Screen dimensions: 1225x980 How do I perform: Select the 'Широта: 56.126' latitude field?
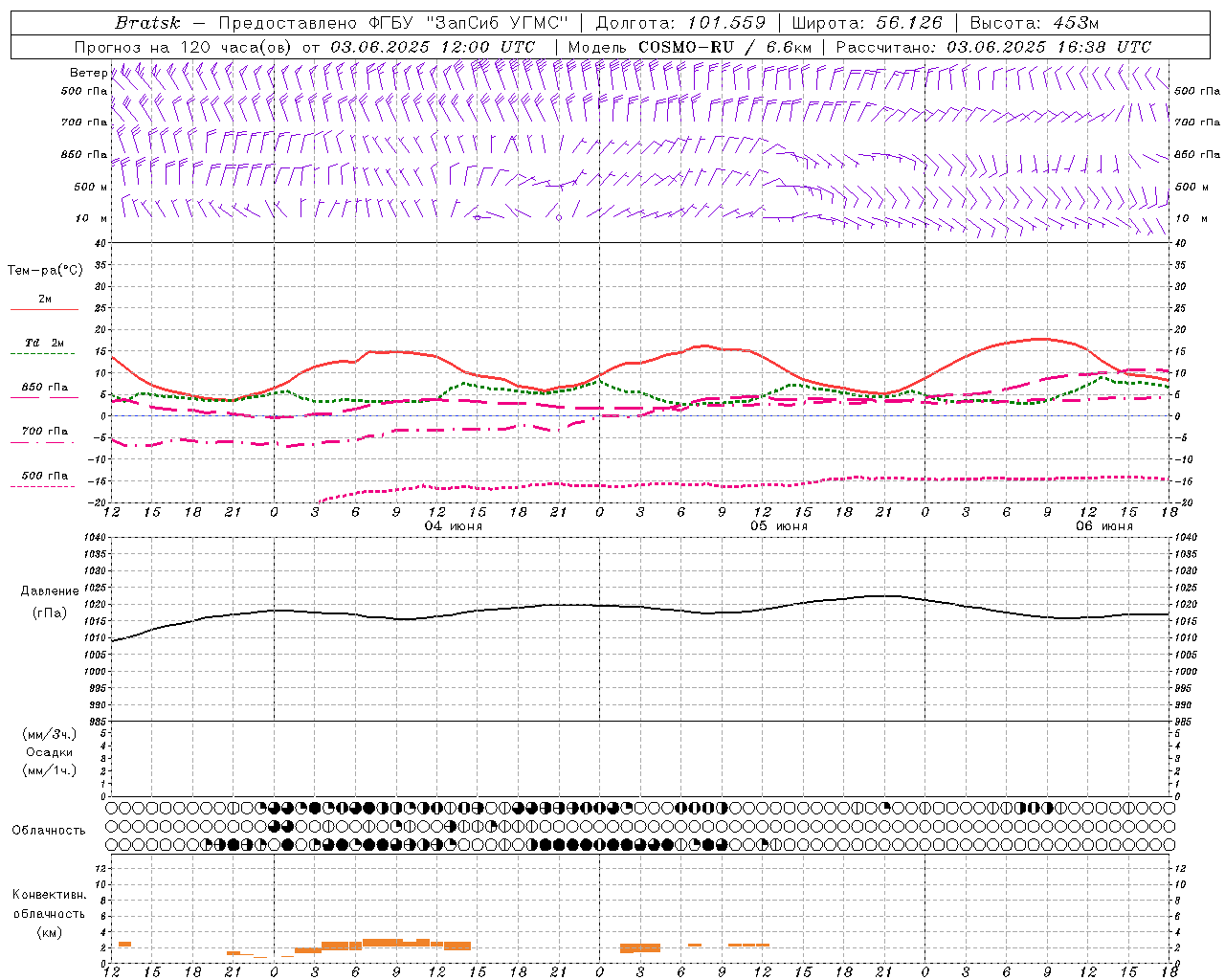click(x=867, y=23)
